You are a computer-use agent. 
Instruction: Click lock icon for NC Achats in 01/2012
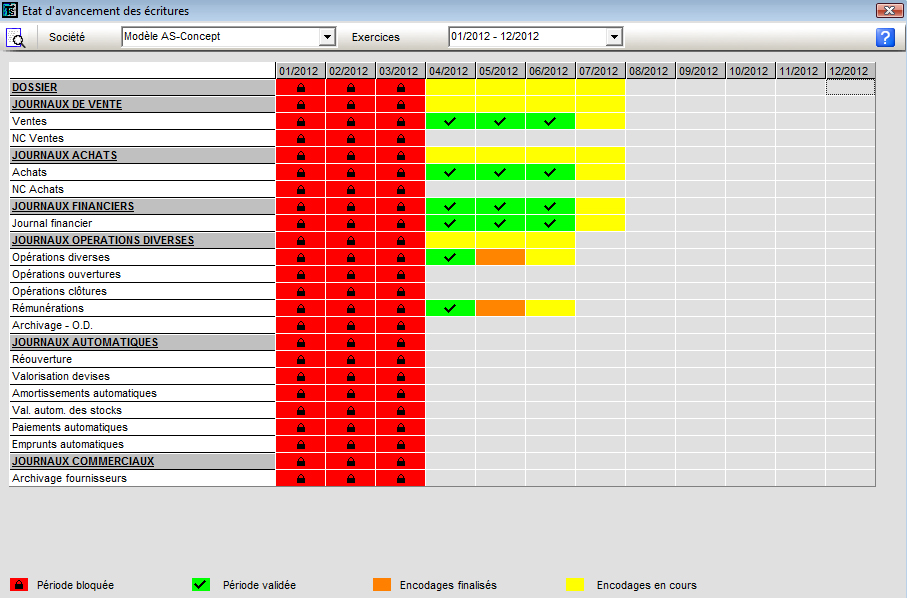click(301, 190)
